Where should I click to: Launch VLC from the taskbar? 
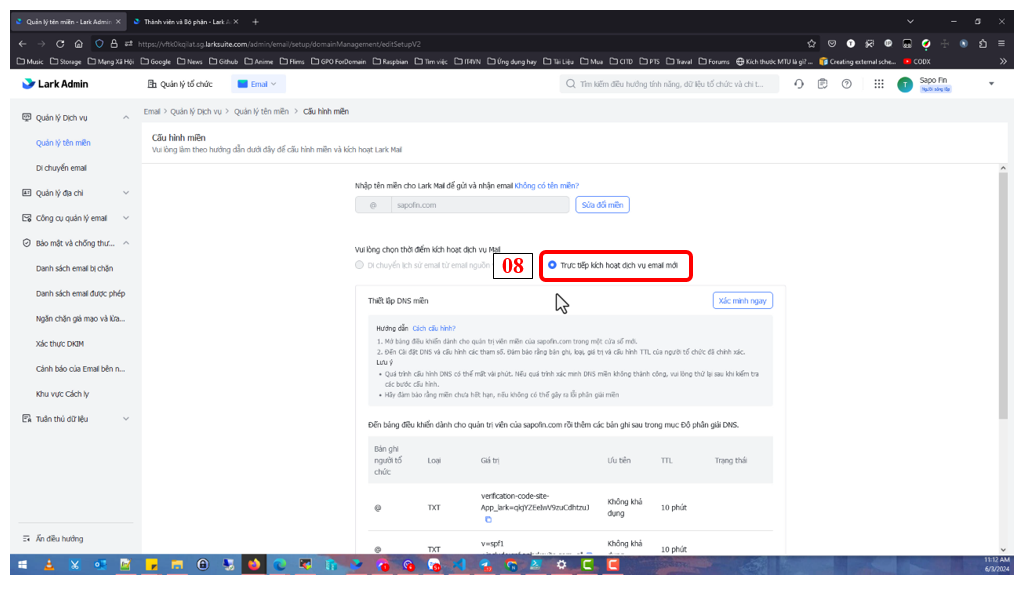click(x=48, y=565)
